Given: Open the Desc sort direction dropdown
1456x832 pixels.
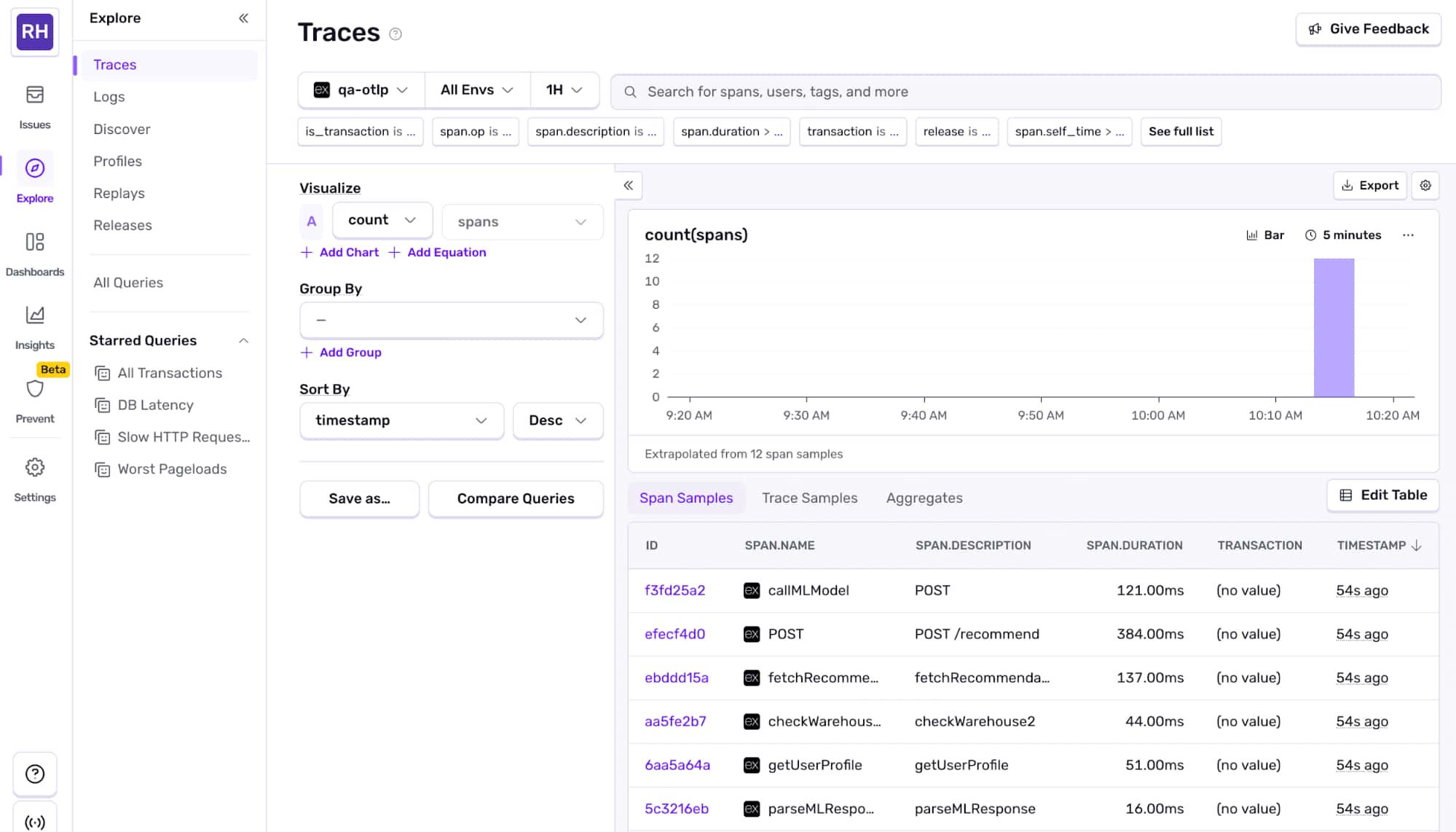Looking at the screenshot, I should tap(557, 420).
